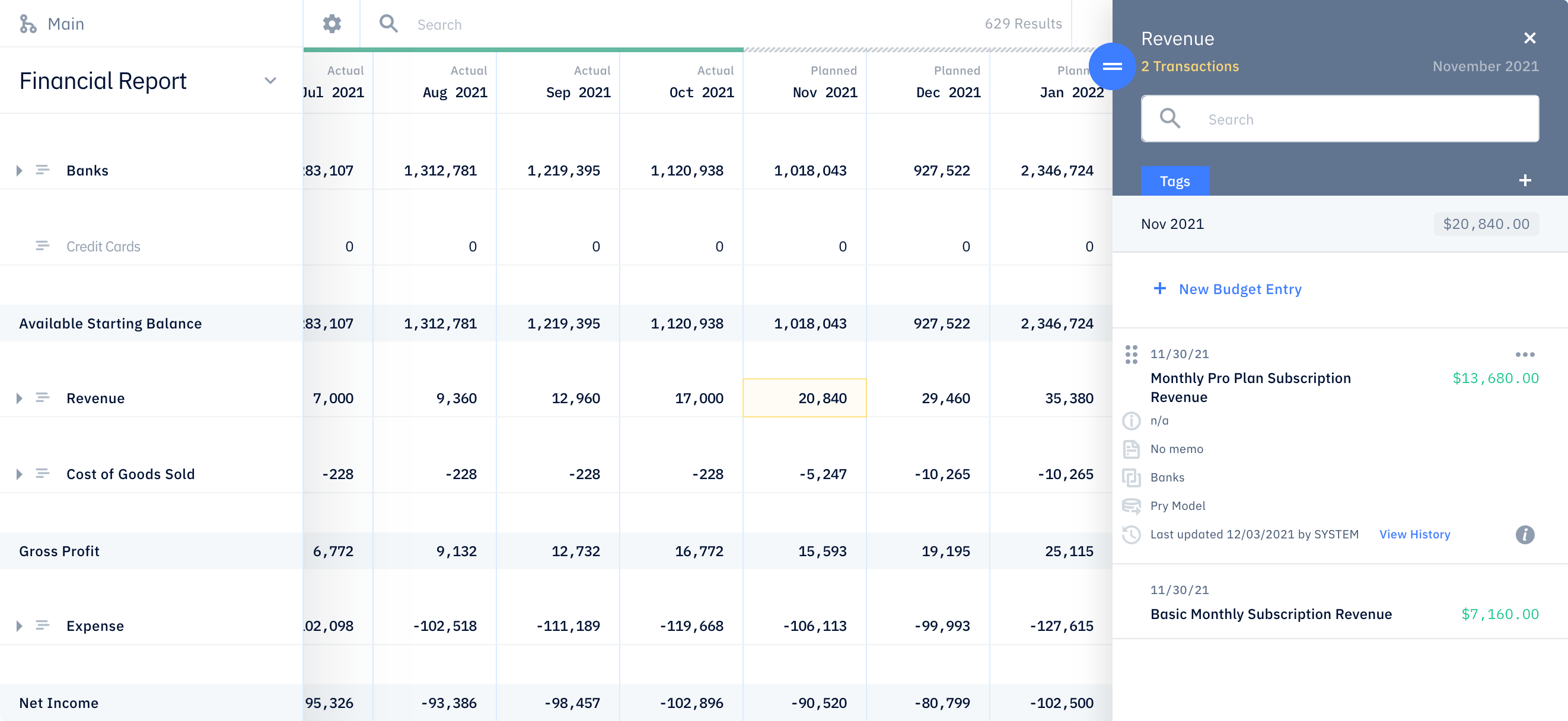Click the drag handle on the 11/30/21 transaction
The width and height of the screenshot is (1568, 721).
click(1131, 355)
